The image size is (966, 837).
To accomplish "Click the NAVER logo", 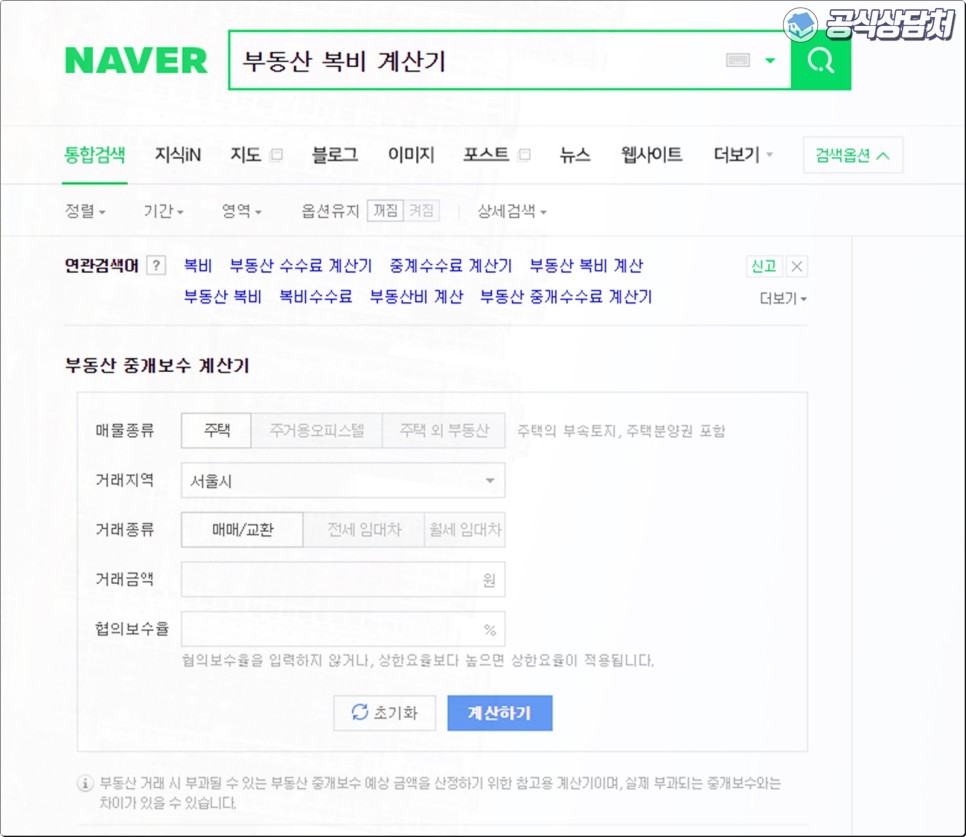I will pyautogui.click(x=136, y=60).
